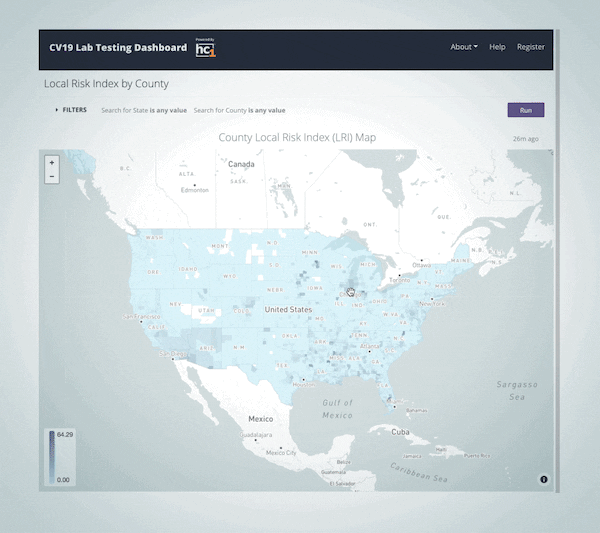This screenshot has width=600, height=533.
Task: Click the Edmonton city label
Action: pyautogui.click(x=195, y=190)
